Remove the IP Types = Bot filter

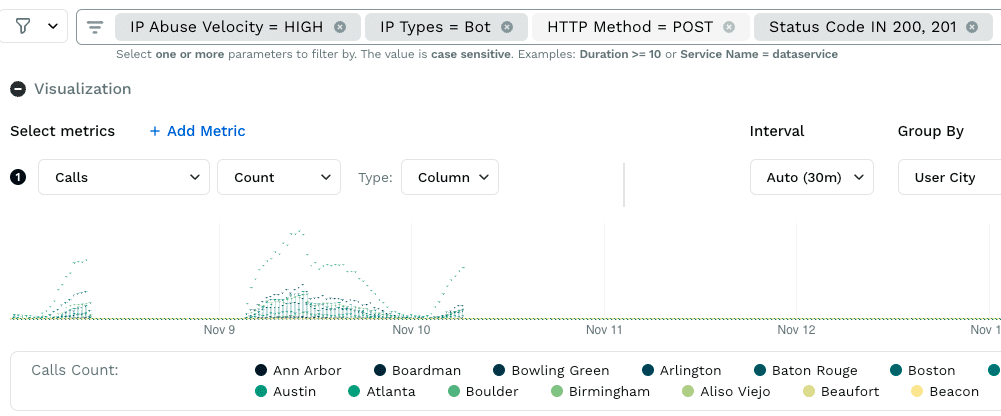507,27
